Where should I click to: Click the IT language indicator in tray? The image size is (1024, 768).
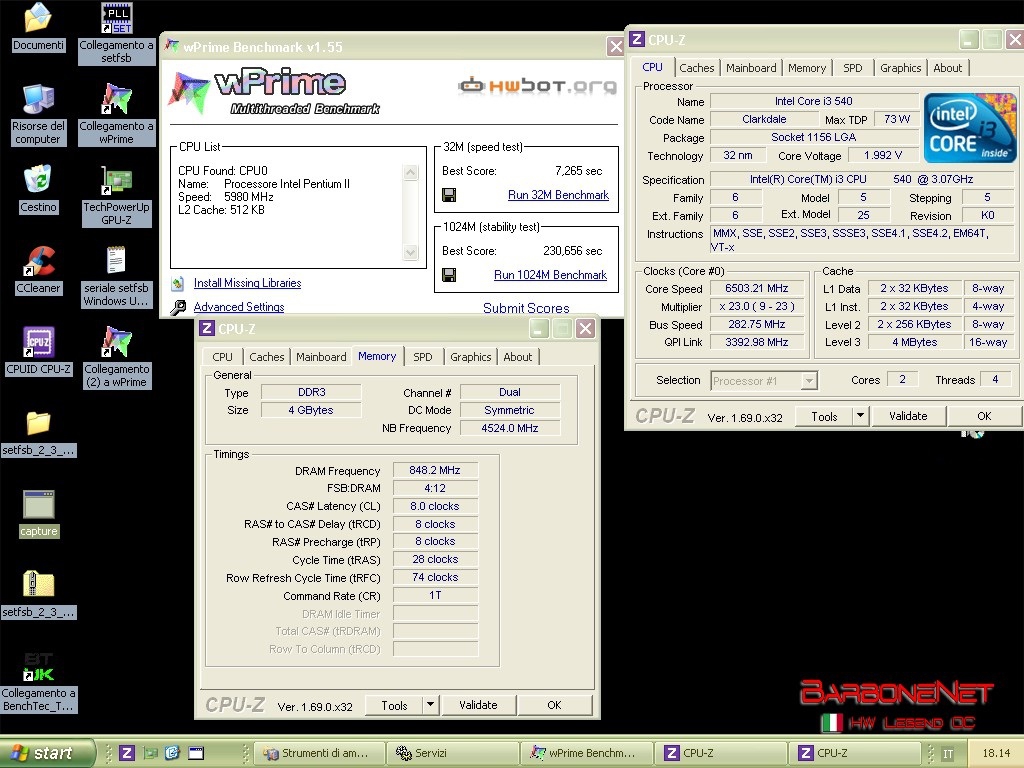coord(948,754)
